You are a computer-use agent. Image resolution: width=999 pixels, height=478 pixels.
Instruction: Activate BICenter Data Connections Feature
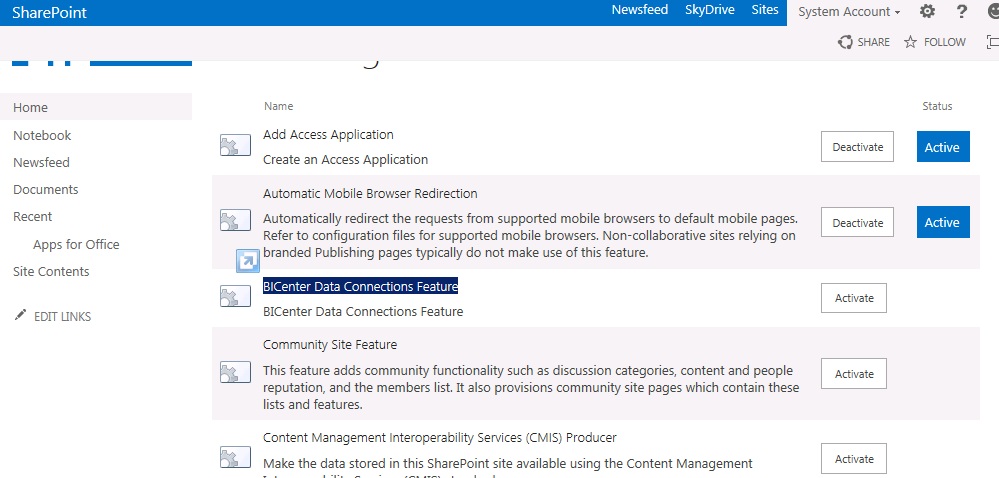pos(854,298)
